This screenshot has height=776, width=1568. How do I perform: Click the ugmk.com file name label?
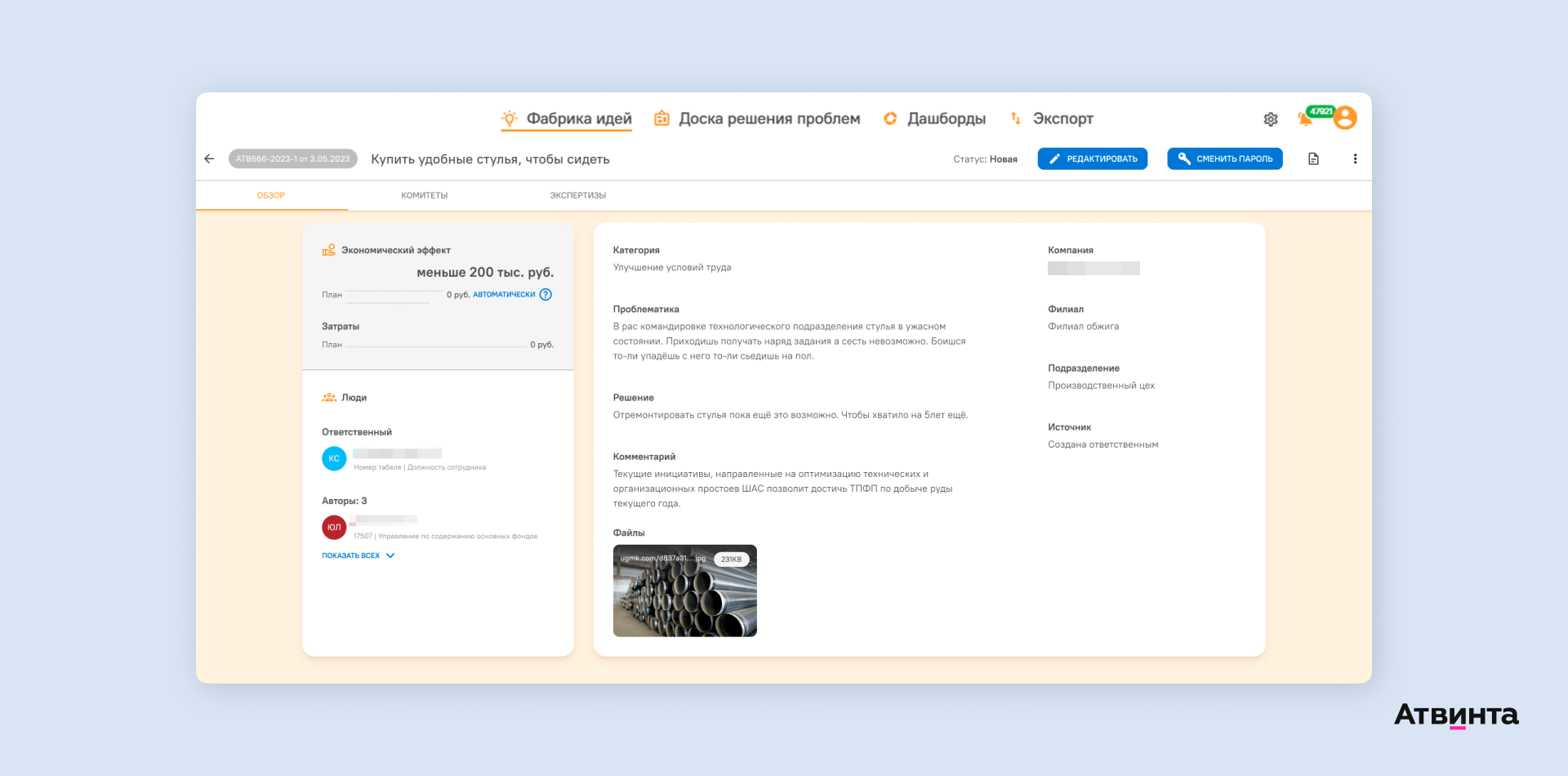(662, 559)
